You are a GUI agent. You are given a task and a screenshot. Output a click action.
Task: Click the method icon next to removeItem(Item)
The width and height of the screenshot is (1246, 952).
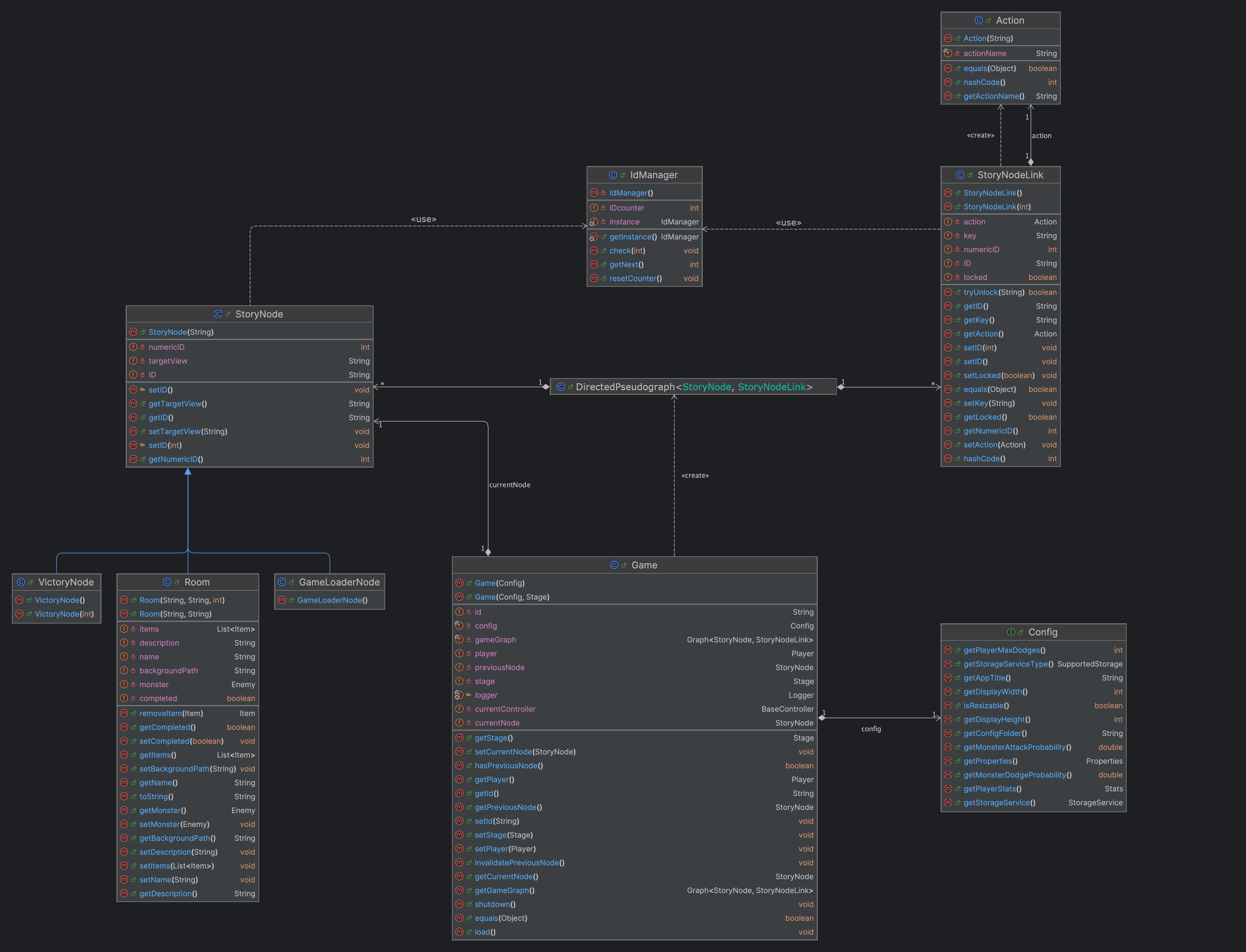click(x=124, y=713)
